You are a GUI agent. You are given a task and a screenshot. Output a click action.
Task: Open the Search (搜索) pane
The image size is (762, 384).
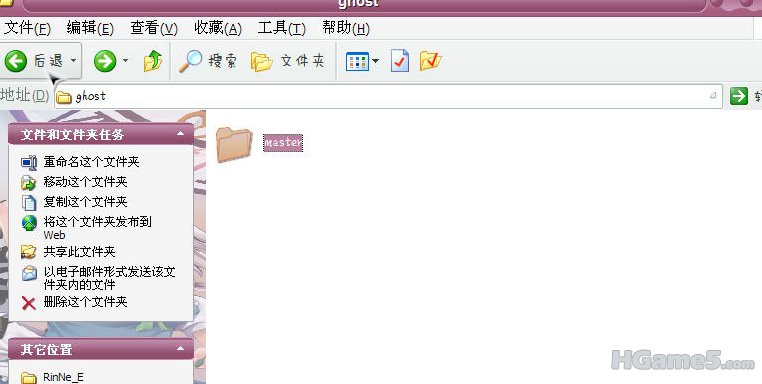click(x=208, y=61)
